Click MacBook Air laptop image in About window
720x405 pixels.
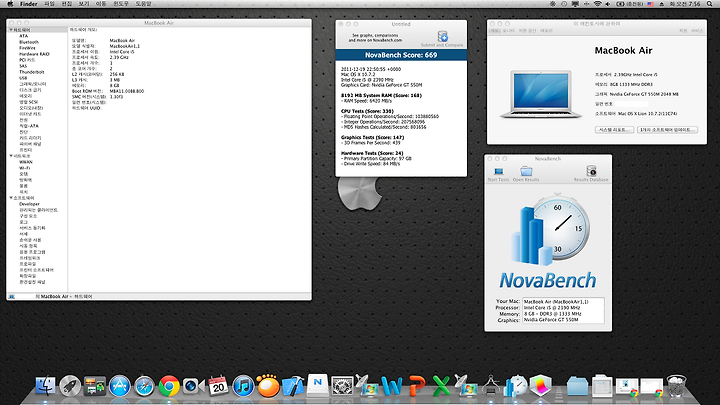[541, 94]
